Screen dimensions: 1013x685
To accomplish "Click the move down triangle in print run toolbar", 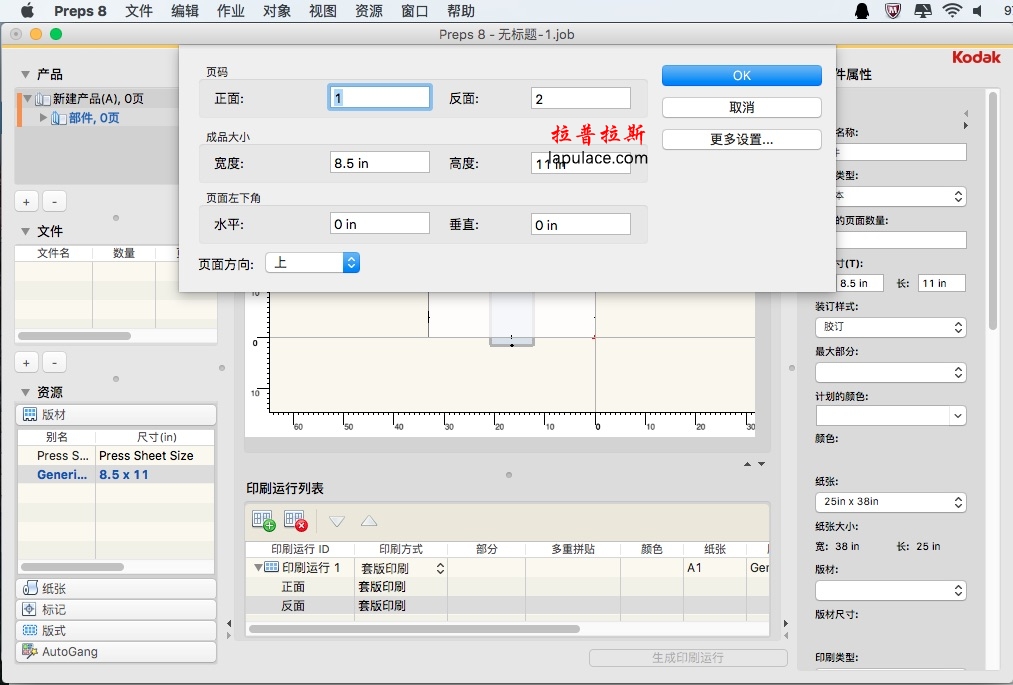I will coord(337,521).
